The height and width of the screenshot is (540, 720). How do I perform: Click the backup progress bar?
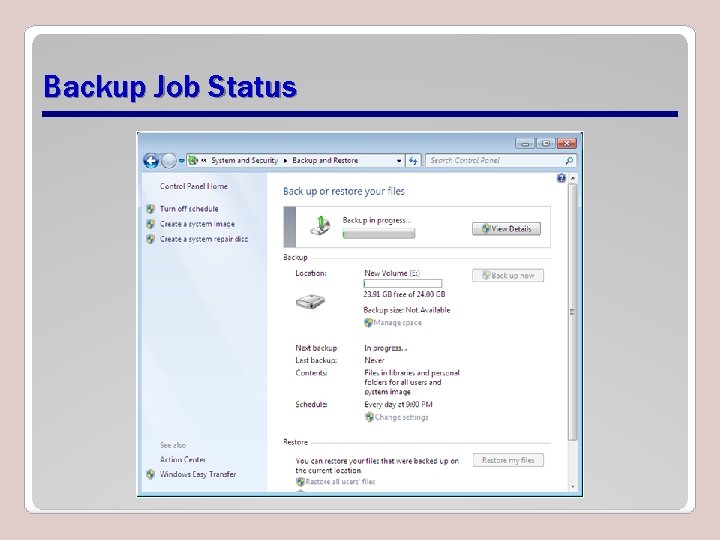coord(379,234)
